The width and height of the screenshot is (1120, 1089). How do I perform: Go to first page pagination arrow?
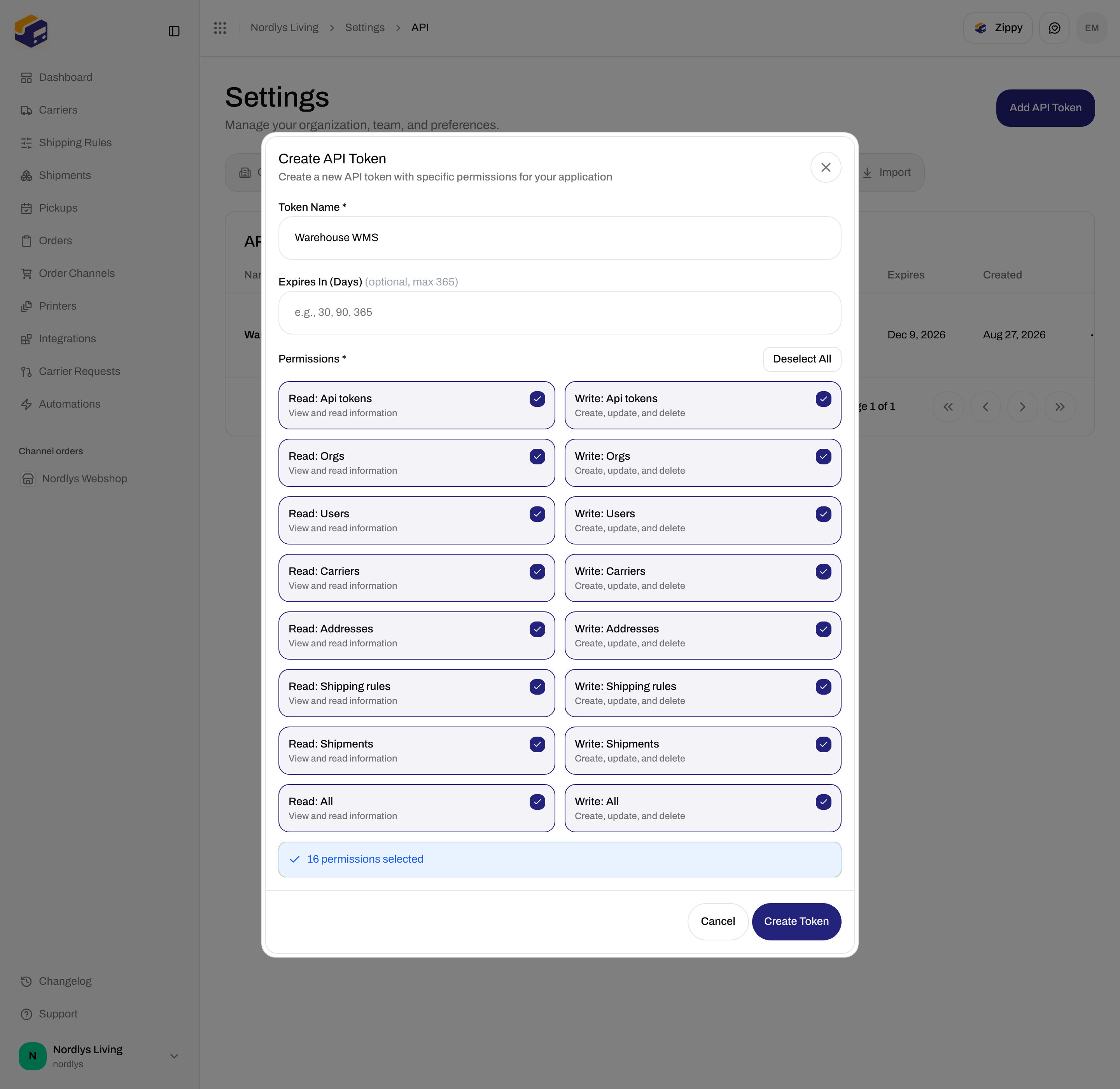point(947,407)
